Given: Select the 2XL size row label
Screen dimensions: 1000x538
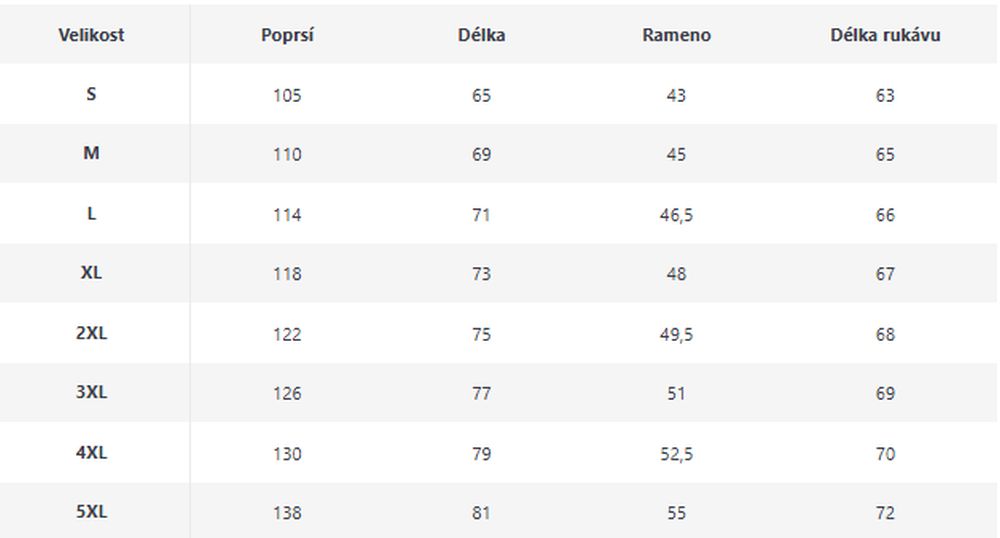Looking at the screenshot, I should [91, 333].
